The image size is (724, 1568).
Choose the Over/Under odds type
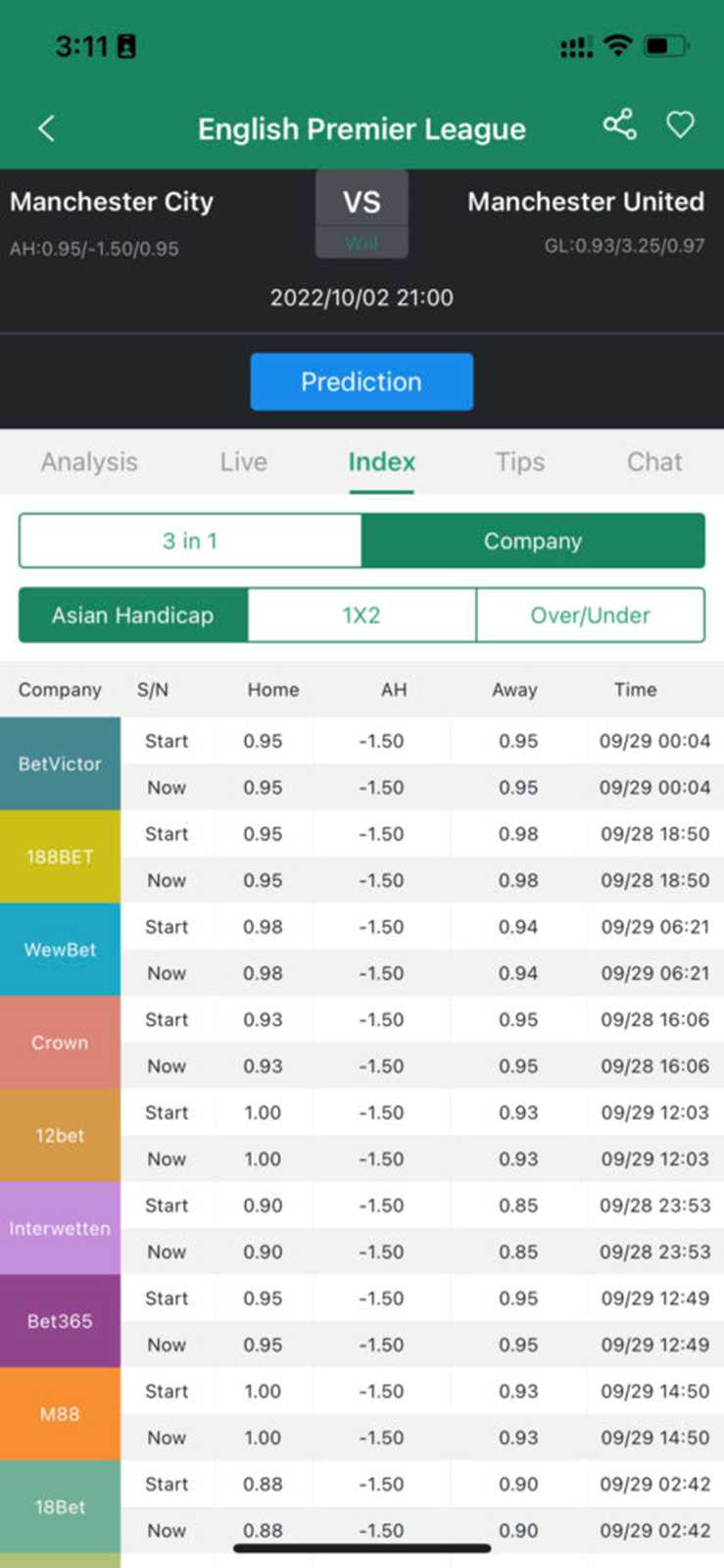(x=590, y=615)
